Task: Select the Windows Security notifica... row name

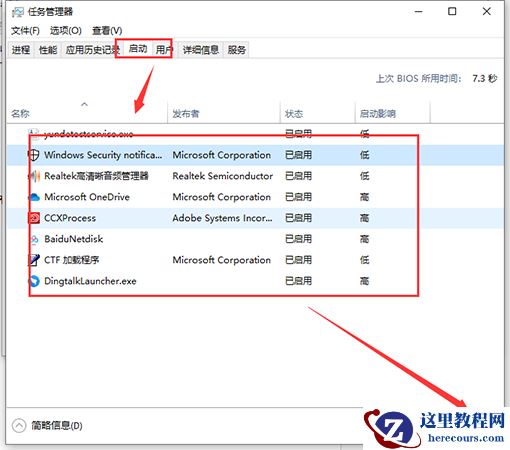Action: click(x=103, y=155)
